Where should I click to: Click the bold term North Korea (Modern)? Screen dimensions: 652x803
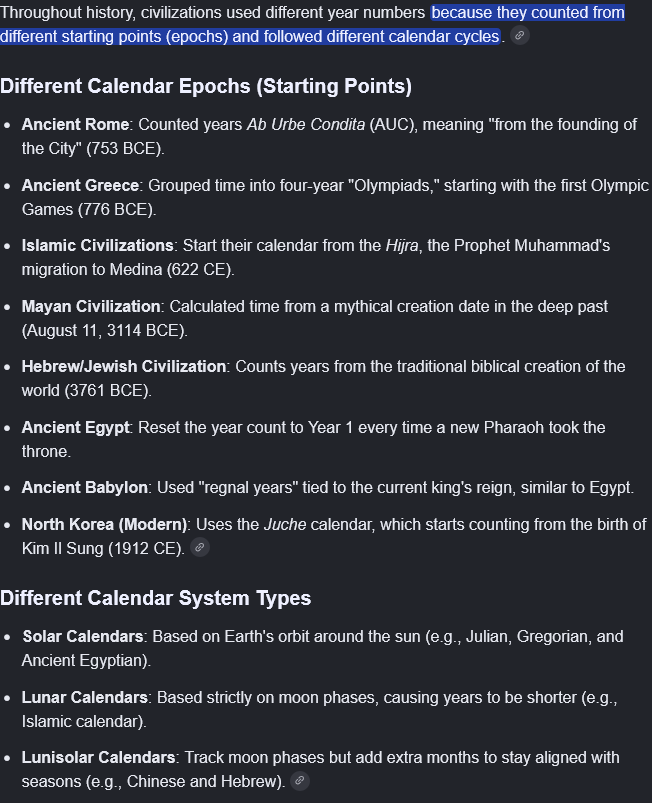click(104, 524)
